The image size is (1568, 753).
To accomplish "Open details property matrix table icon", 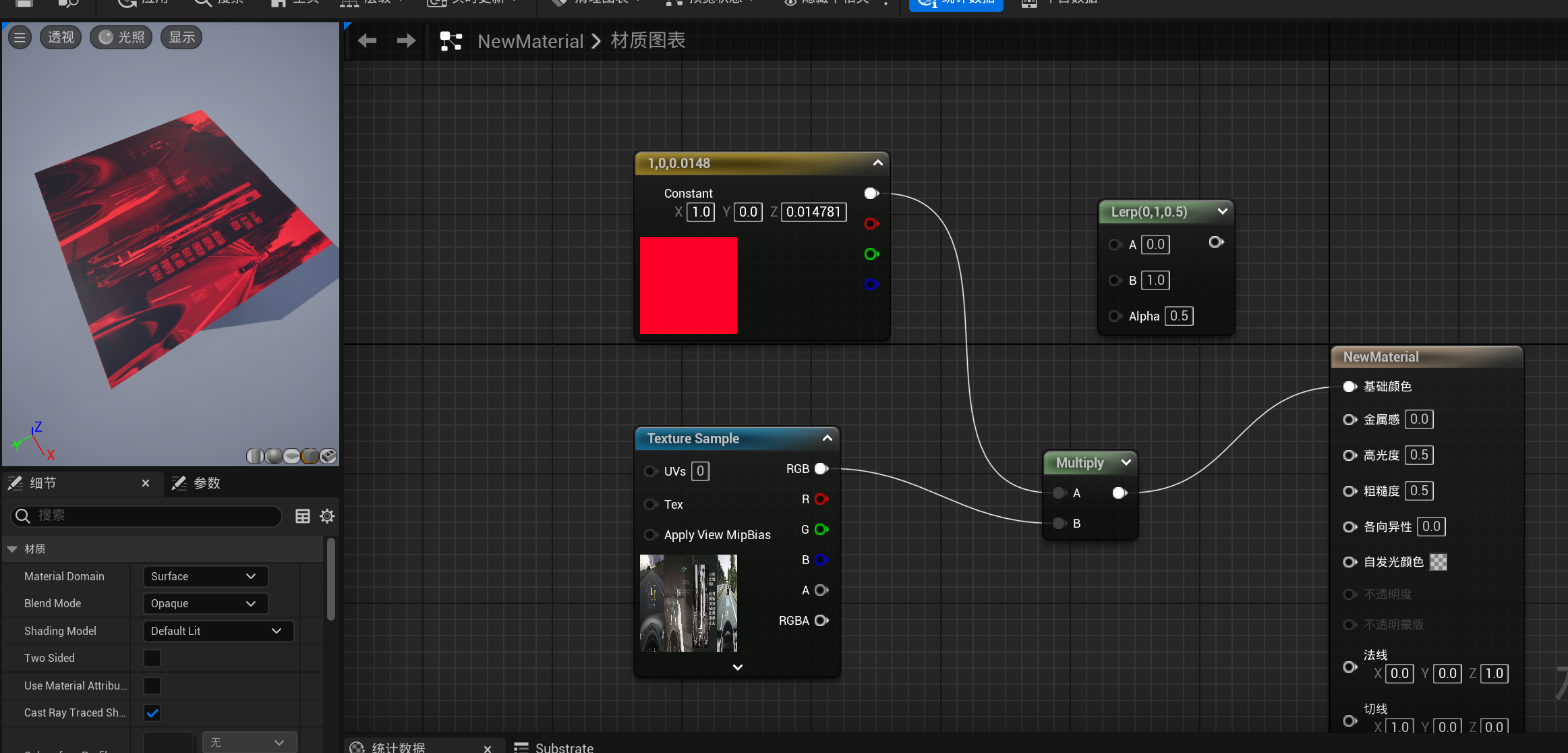I will point(303,516).
